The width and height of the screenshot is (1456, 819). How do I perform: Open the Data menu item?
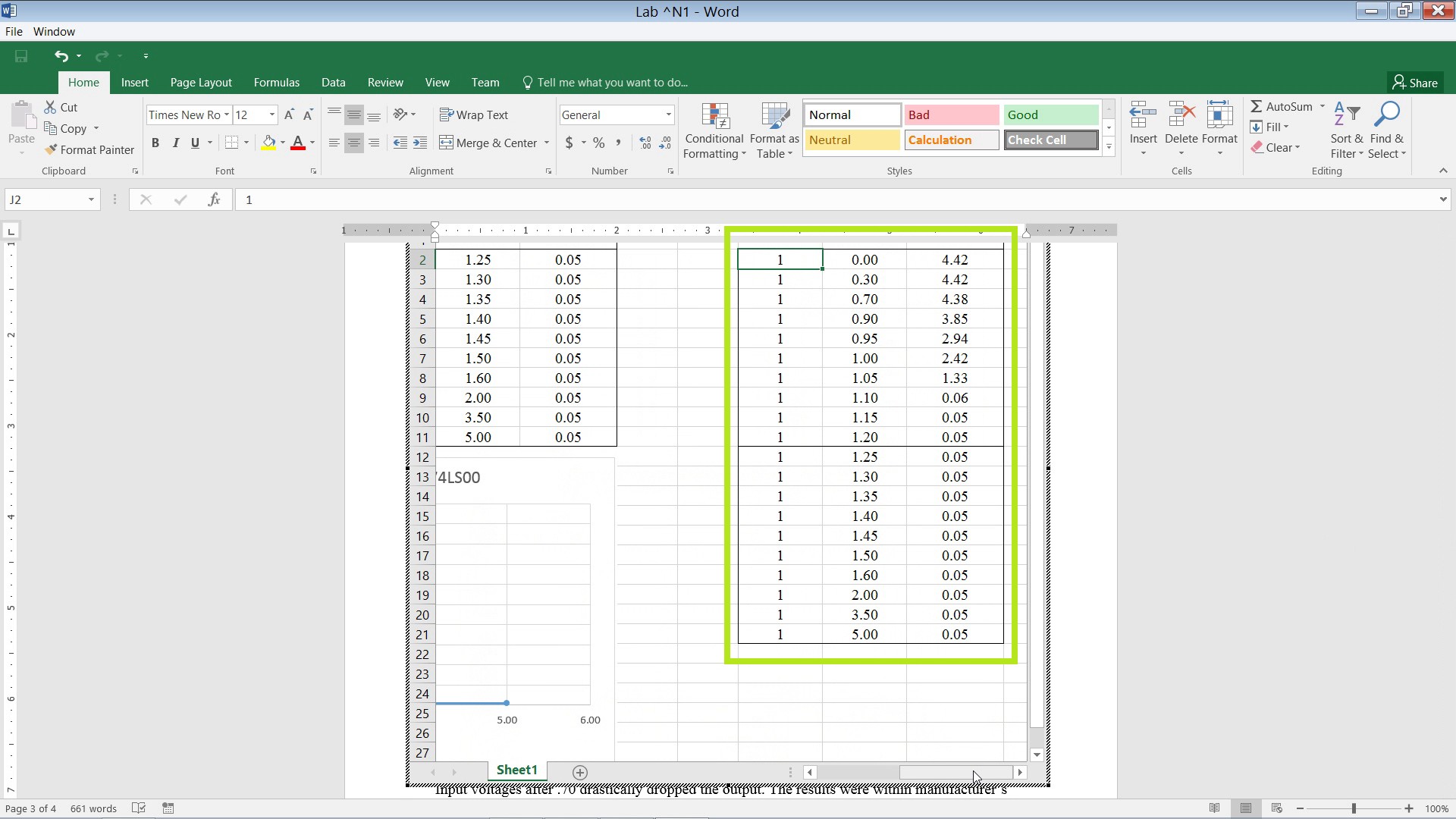pos(333,82)
